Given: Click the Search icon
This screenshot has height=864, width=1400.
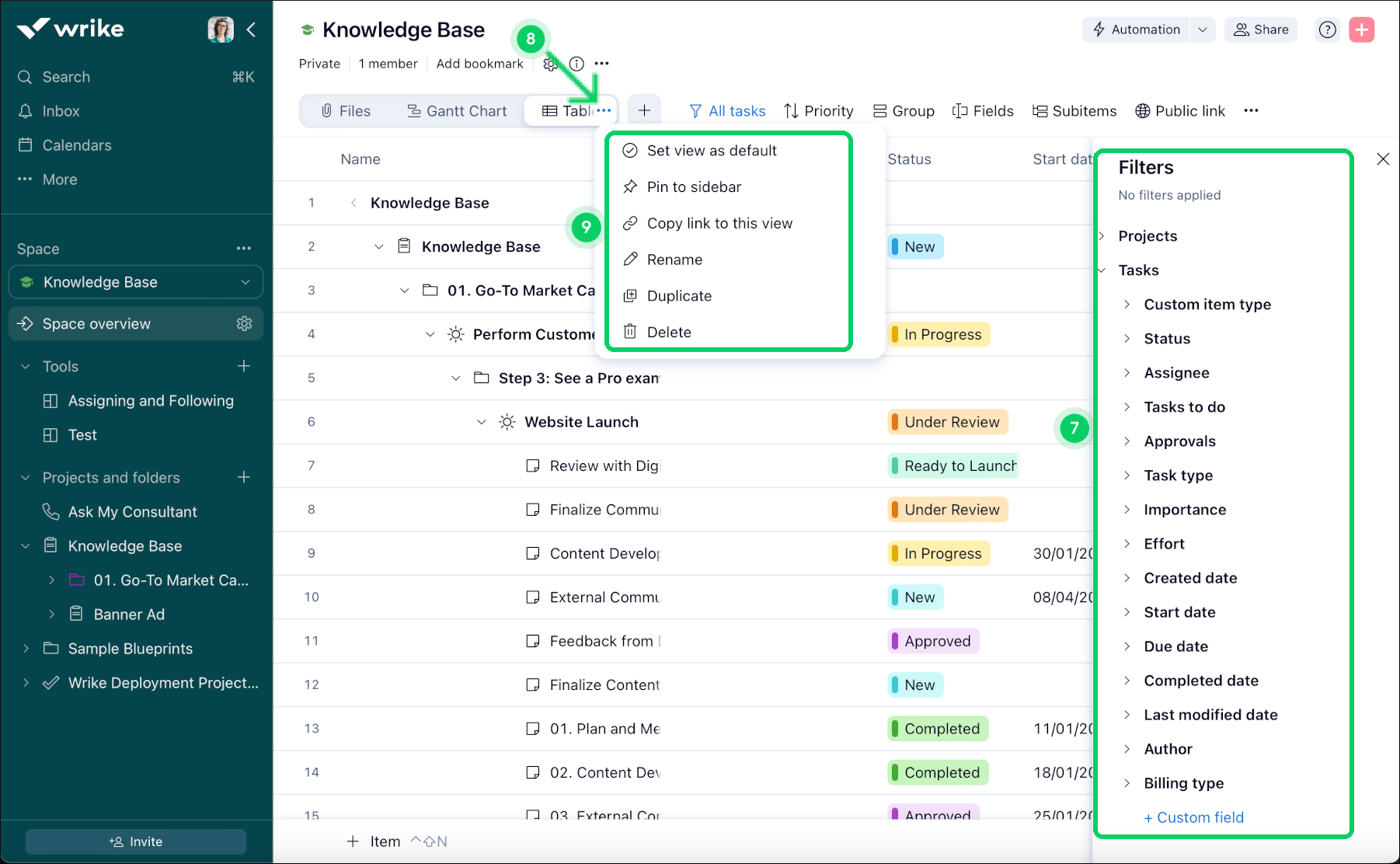Looking at the screenshot, I should tap(24, 76).
